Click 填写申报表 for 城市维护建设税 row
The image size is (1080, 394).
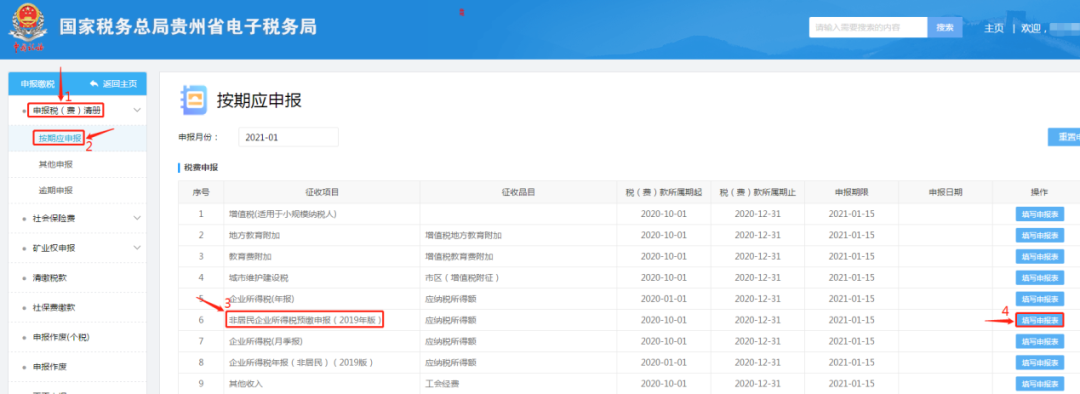[x=1039, y=278]
